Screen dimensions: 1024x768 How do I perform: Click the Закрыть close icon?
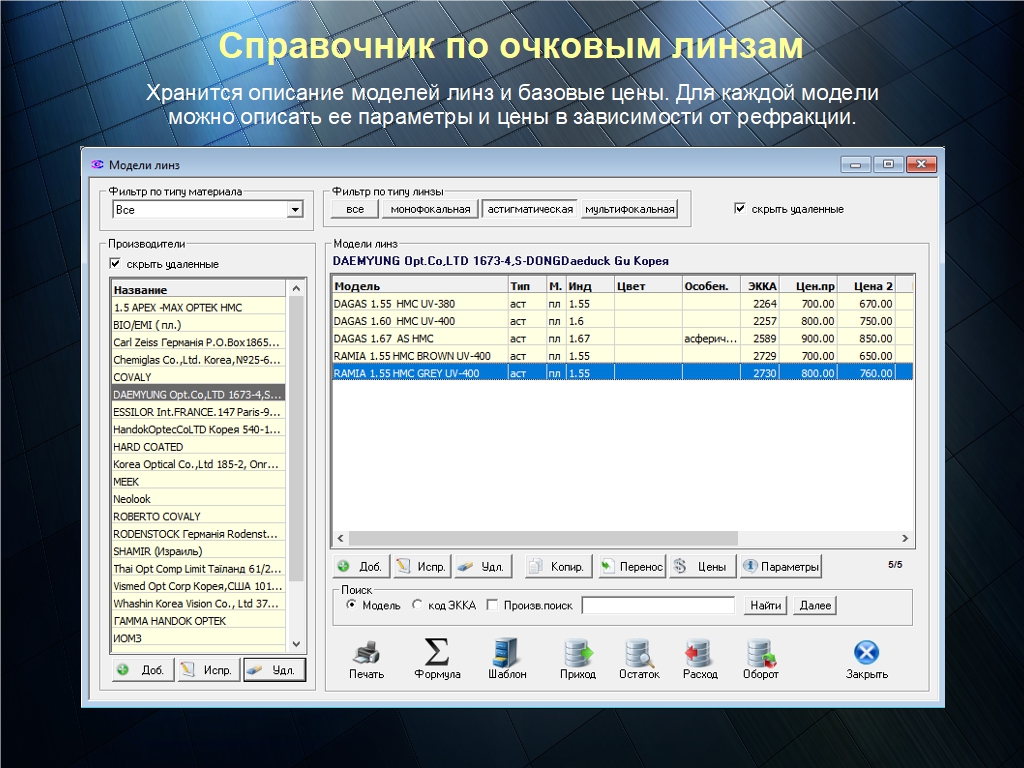[866, 654]
